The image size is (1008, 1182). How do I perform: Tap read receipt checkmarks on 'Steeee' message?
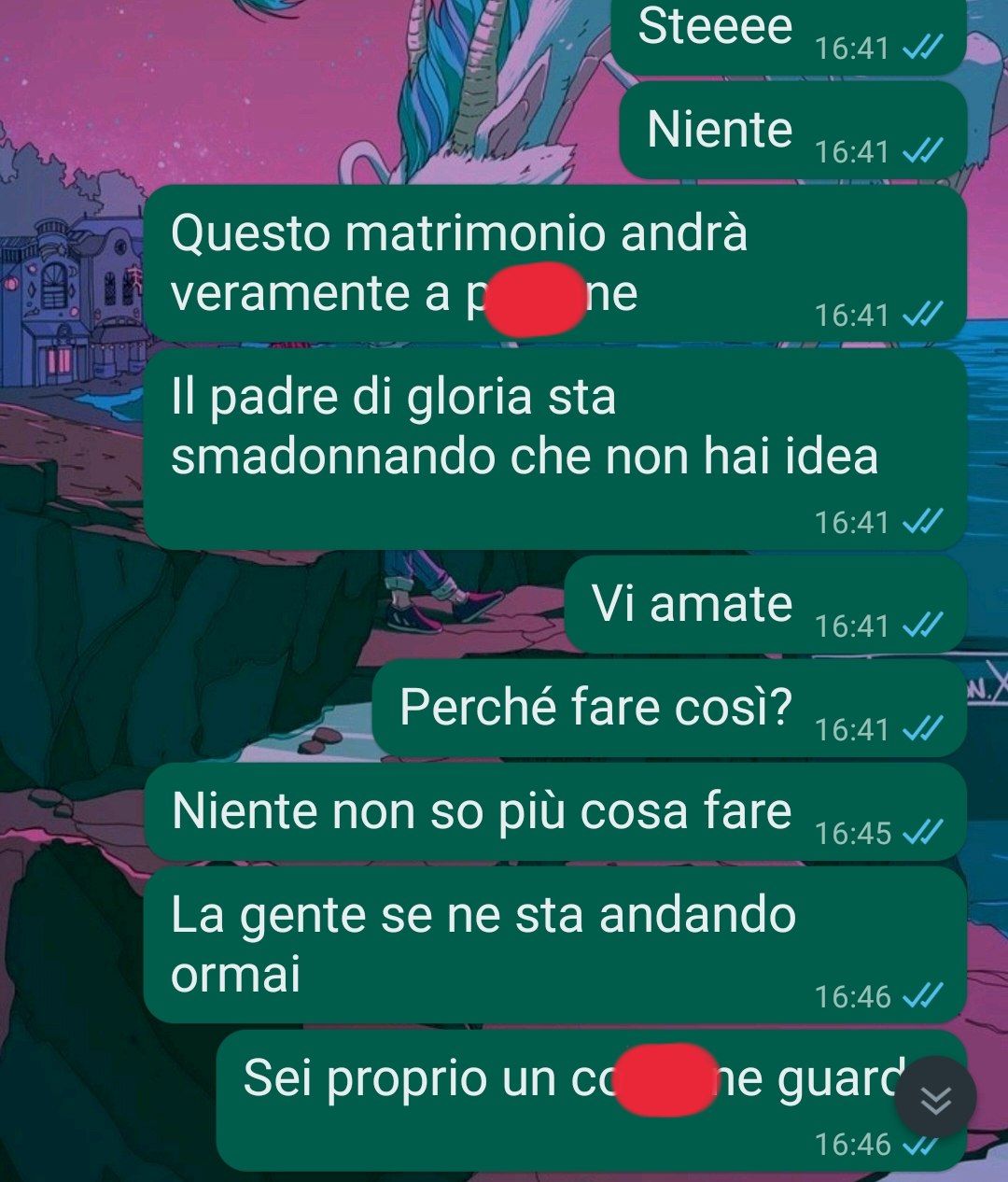[922, 48]
